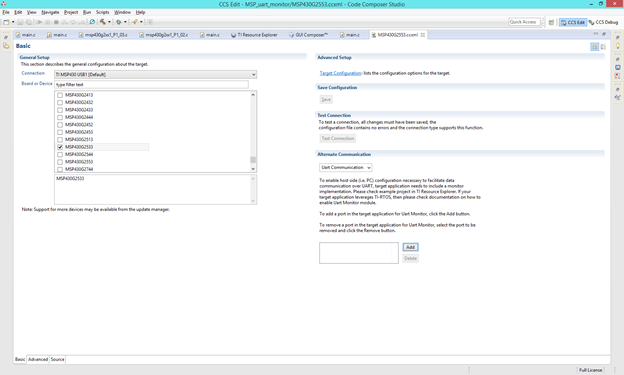The width and height of the screenshot is (624, 375).
Task: Click the Build hammer icon
Action: (x=103, y=22)
